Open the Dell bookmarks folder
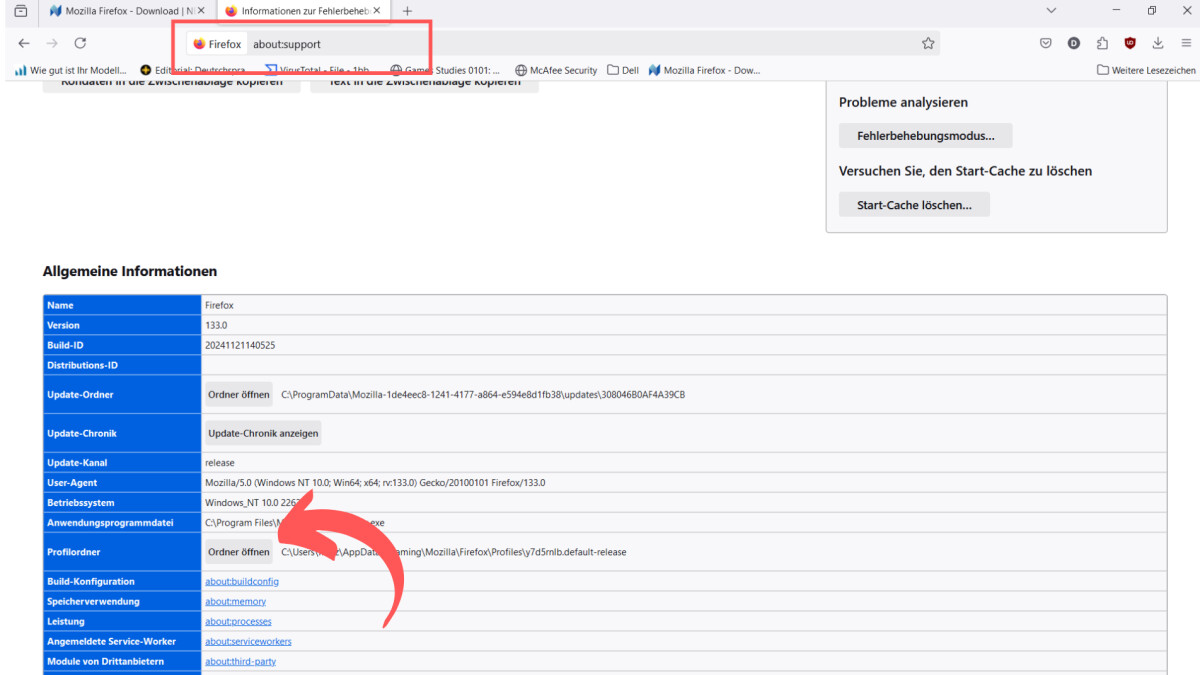Image resolution: width=1200 pixels, height=675 pixels. coord(622,70)
